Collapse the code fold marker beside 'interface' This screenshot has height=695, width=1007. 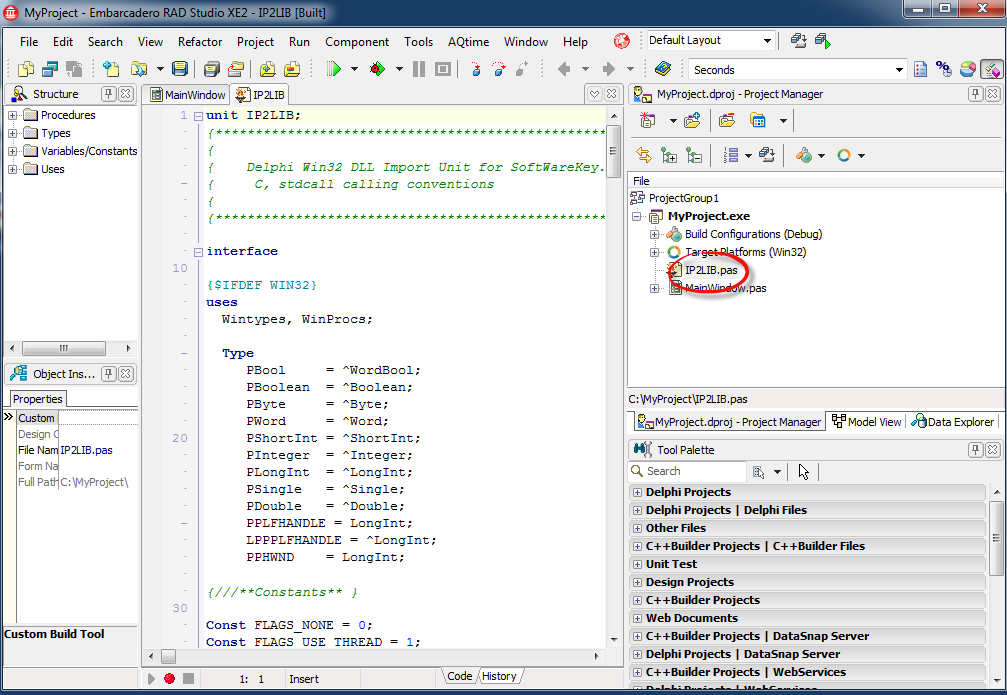pos(198,252)
